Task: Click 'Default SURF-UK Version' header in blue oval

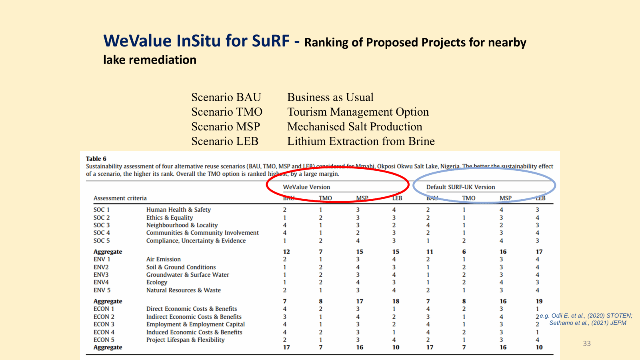Action: coord(461,187)
